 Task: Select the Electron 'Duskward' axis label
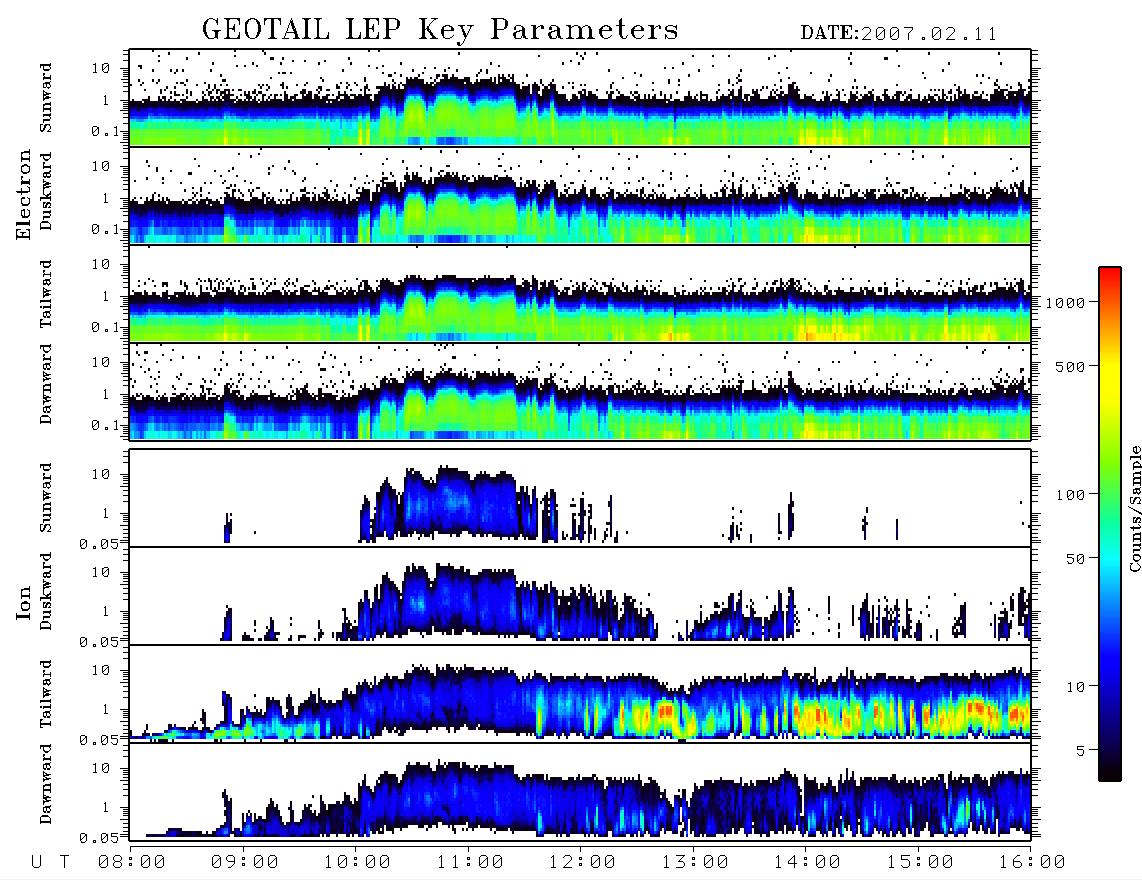(x=46, y=191)
